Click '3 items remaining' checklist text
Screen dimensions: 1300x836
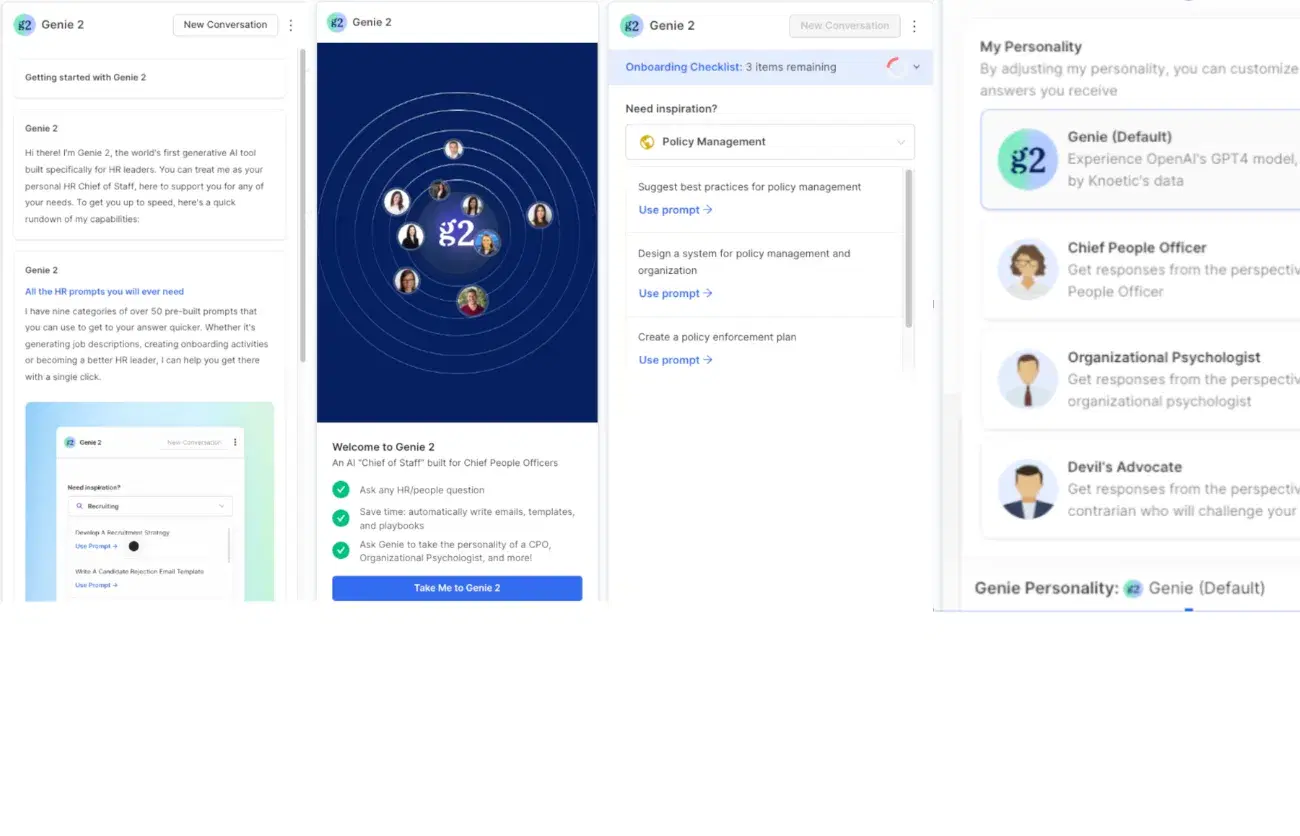coord(791,67)
